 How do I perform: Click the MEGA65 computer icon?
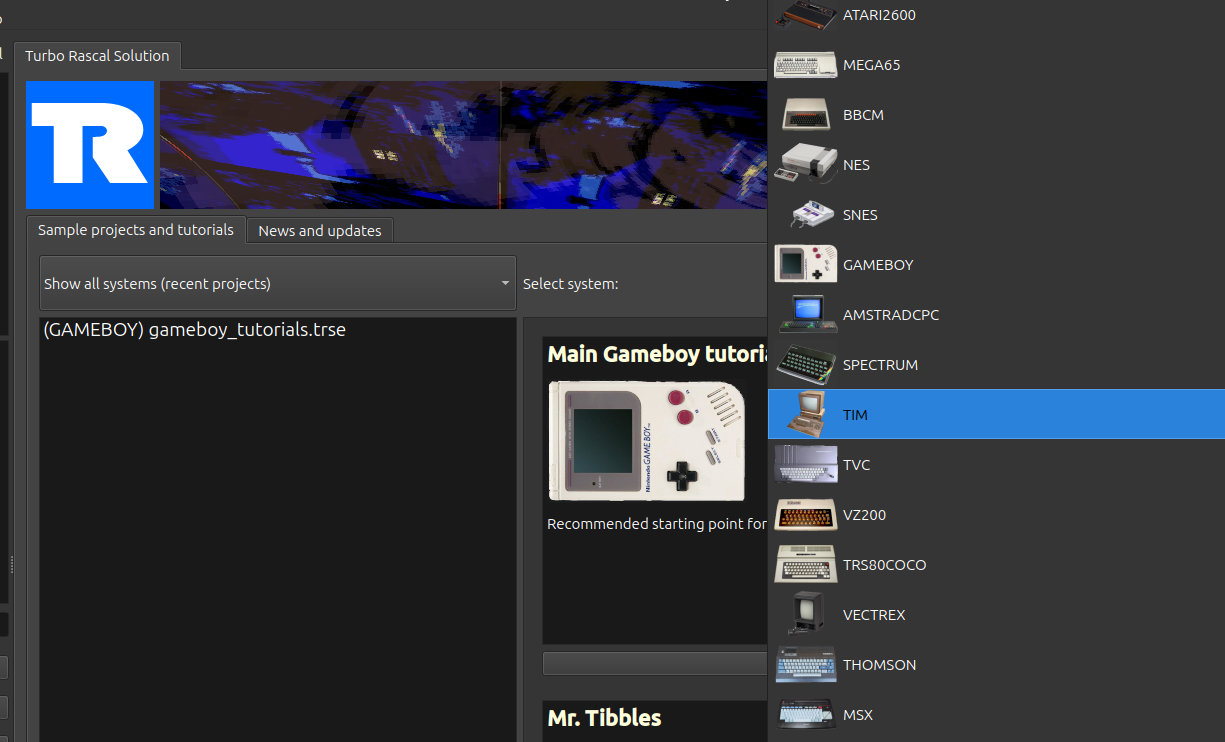point(806,64)
